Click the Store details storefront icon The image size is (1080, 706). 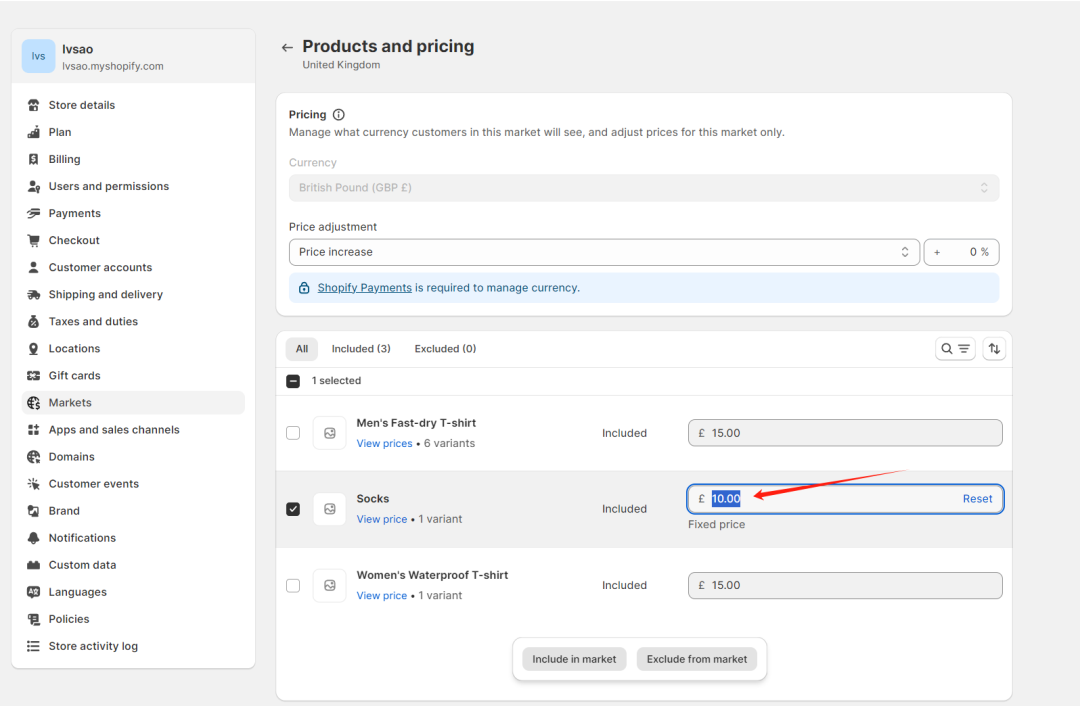pos(33,105)
